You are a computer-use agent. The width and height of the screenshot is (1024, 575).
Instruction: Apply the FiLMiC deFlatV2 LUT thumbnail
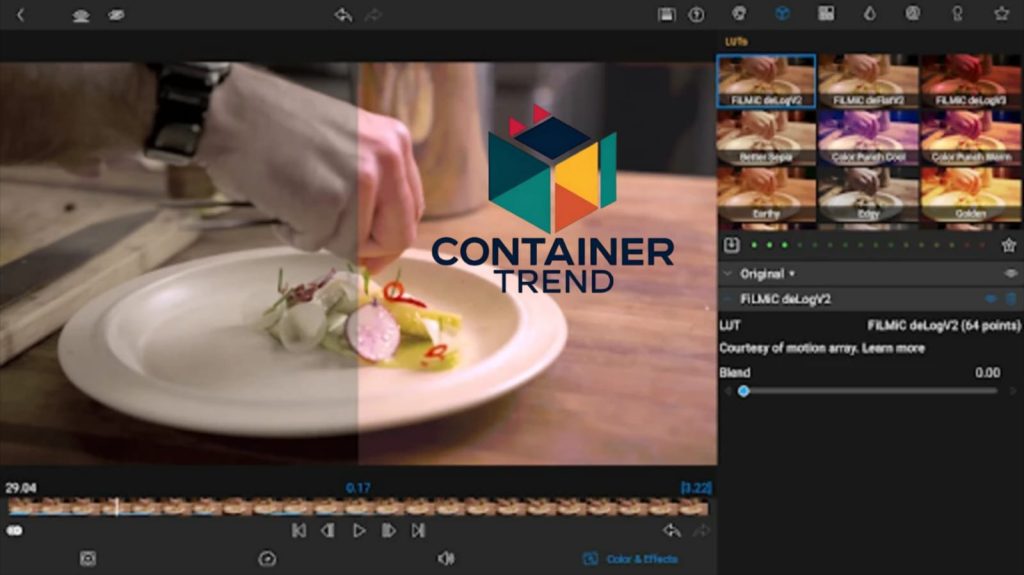tap(868, 81)
